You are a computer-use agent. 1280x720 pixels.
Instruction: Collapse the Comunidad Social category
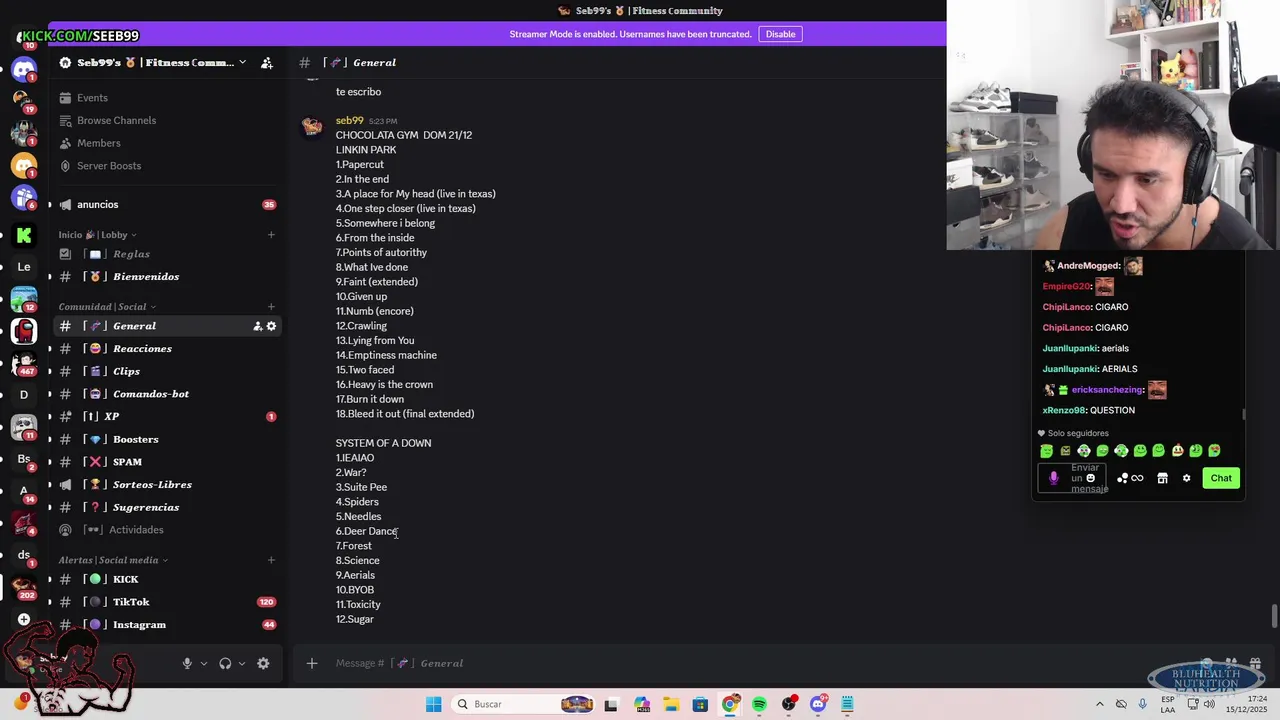pyautogui.click(x=107, y=307)
